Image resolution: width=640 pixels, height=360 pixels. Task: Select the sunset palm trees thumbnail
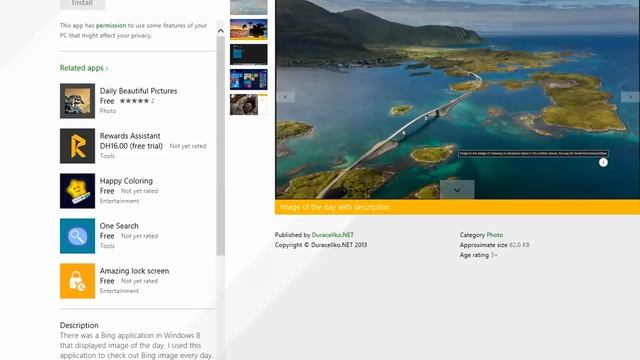click(x=249, y=29)
